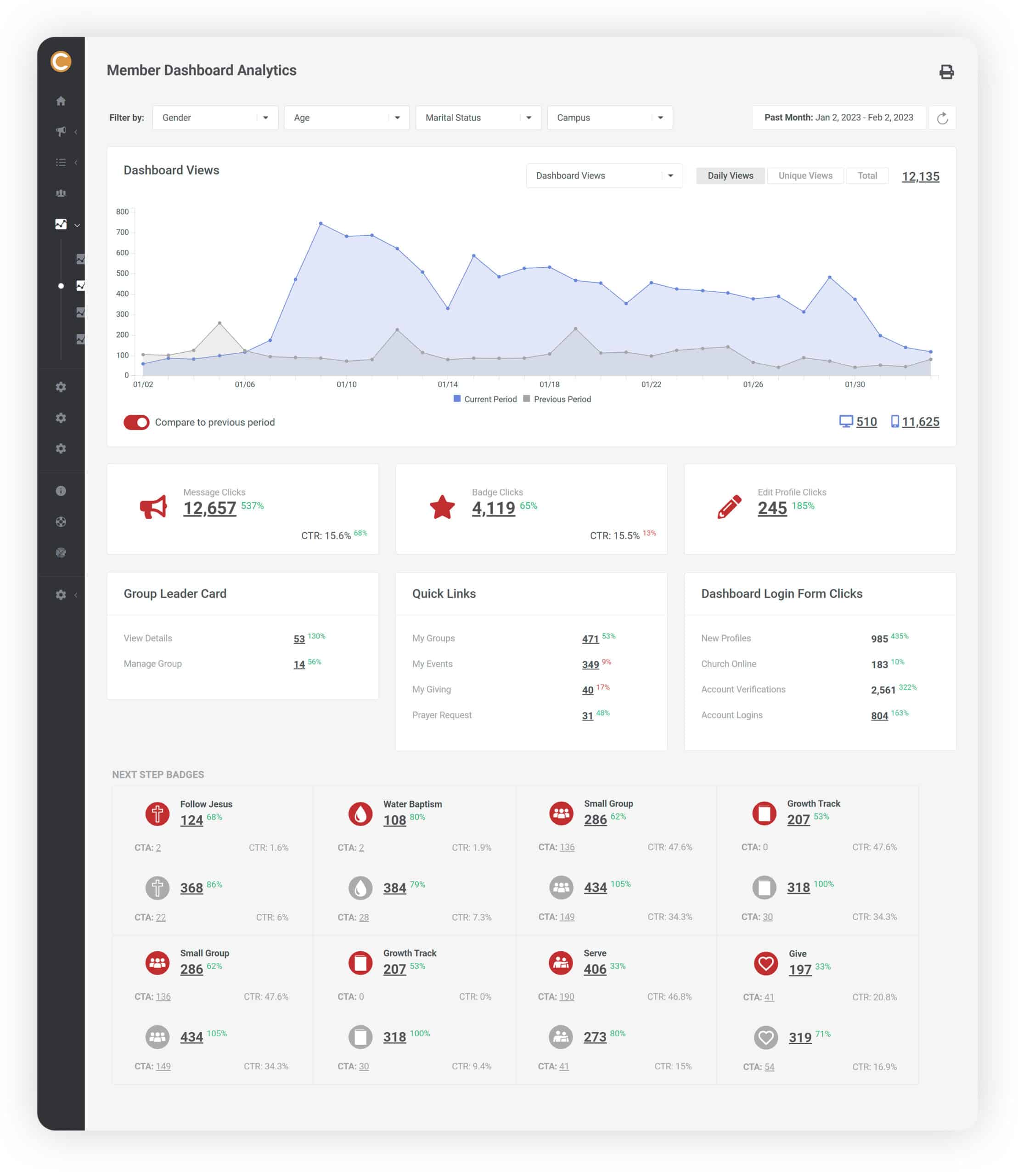The width and height of the screenshot is (1018, 1176).
Task: Click the red megaphone Message Clicks icon
Action: 153,506
